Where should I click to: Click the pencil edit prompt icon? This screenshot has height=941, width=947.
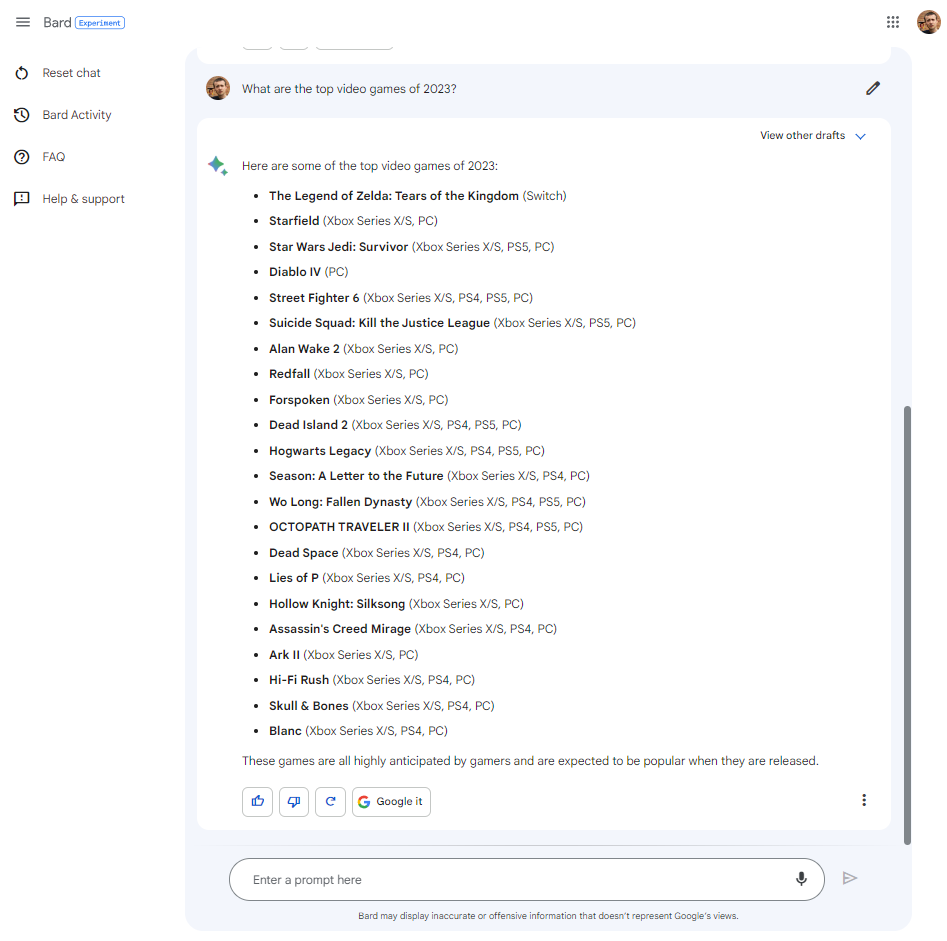(x=873, y=88)
